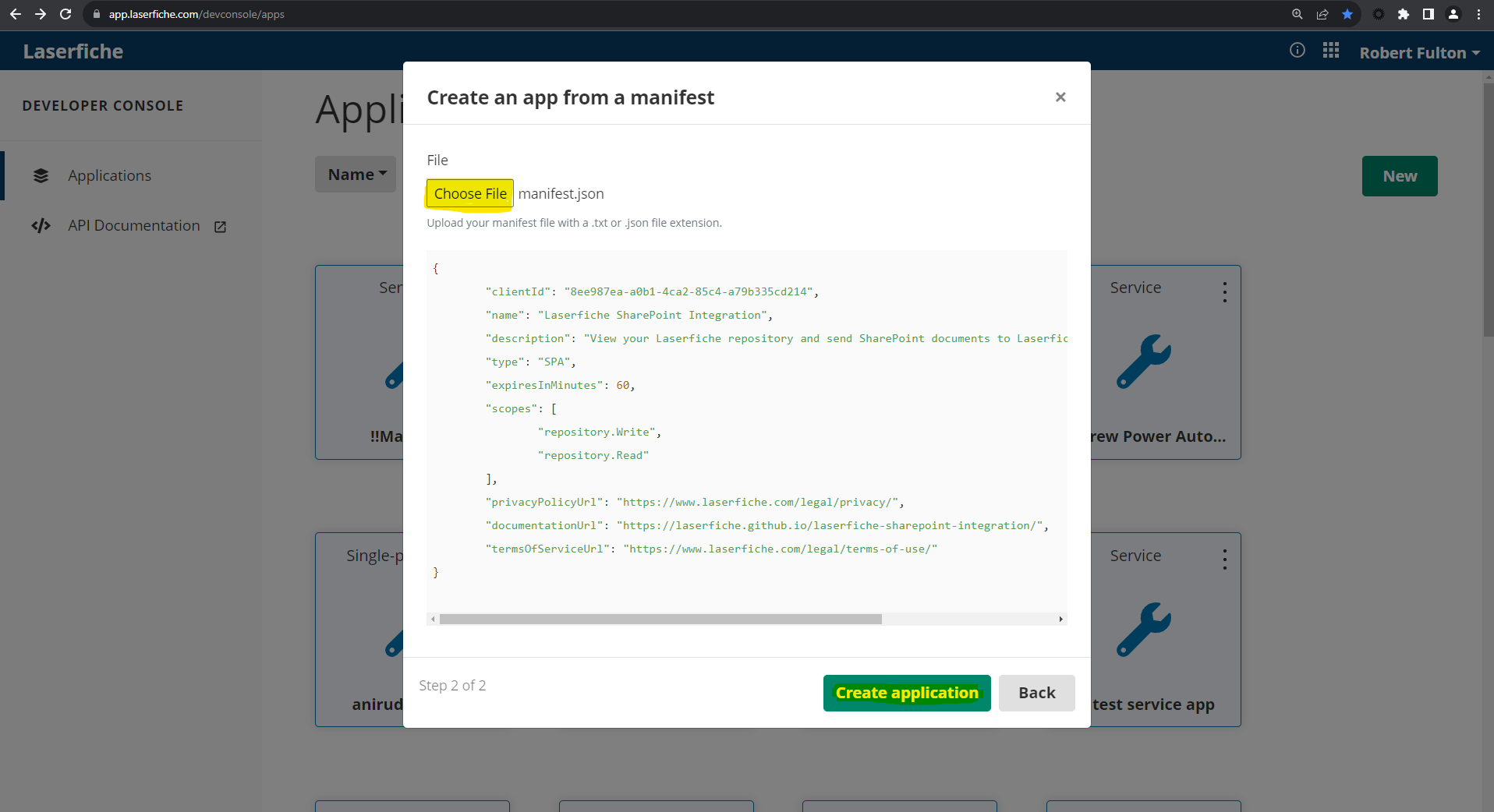Open the Laserfiche app launcher waffle icon
1494x812 pixels.
click(x=1332, y=50)
